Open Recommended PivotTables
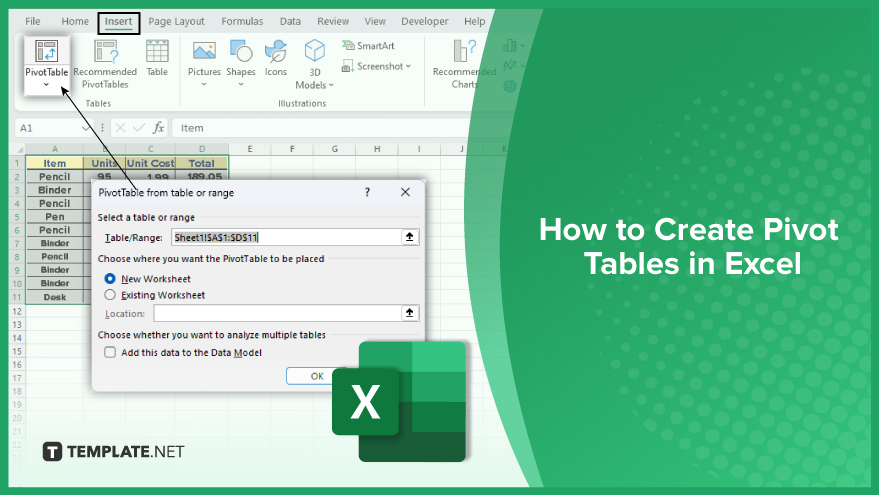Screen dimensions: 879x495 pyautogui.click(x=105, y=64)
